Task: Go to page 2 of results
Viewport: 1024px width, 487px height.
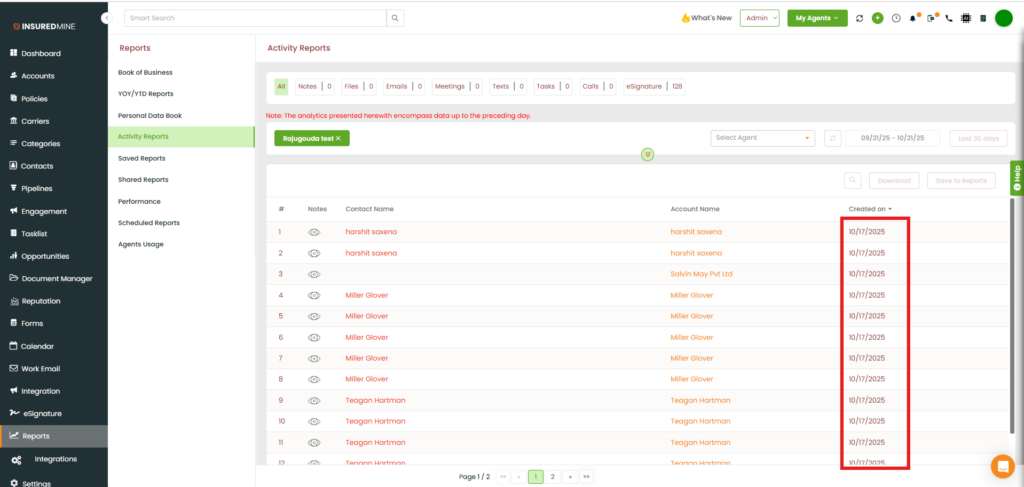Action: 552,477
